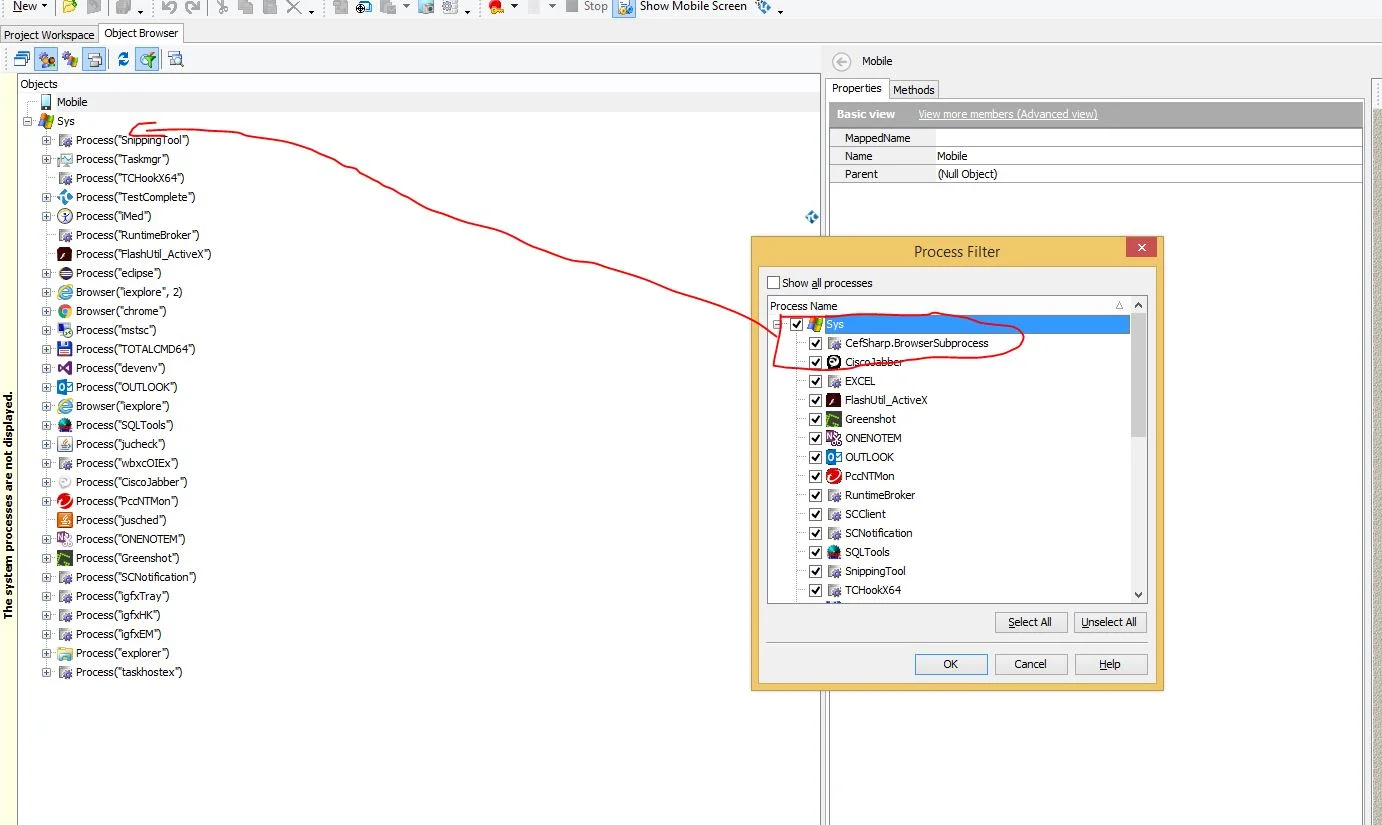Select the Show Mobile Screen icon
The width and height of the screenshot is (1382, 825).
[624, 8]
